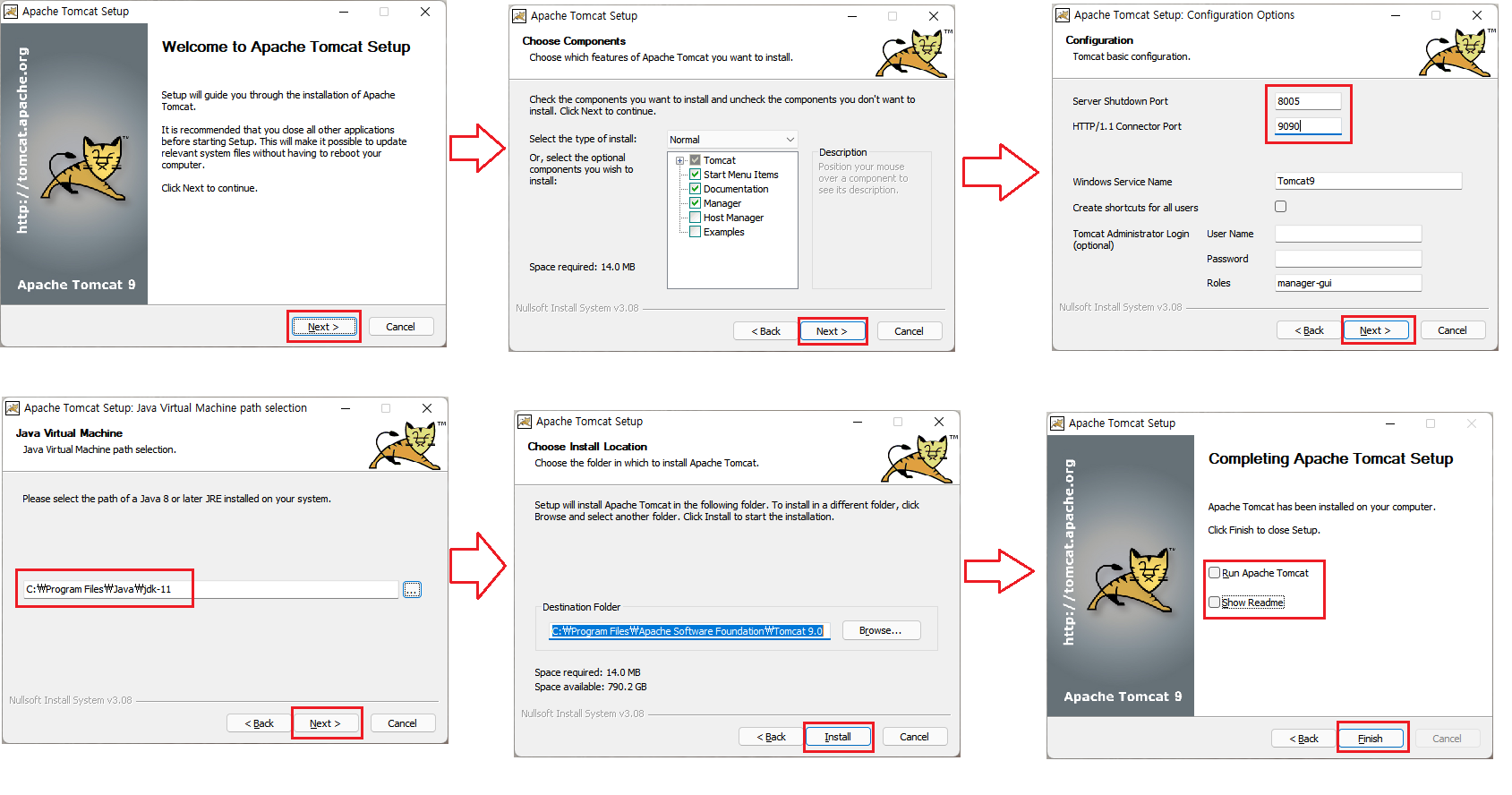Click Cancel in the Java Virtual Machine window
The image size is (1512, 795).
[402, 723]
